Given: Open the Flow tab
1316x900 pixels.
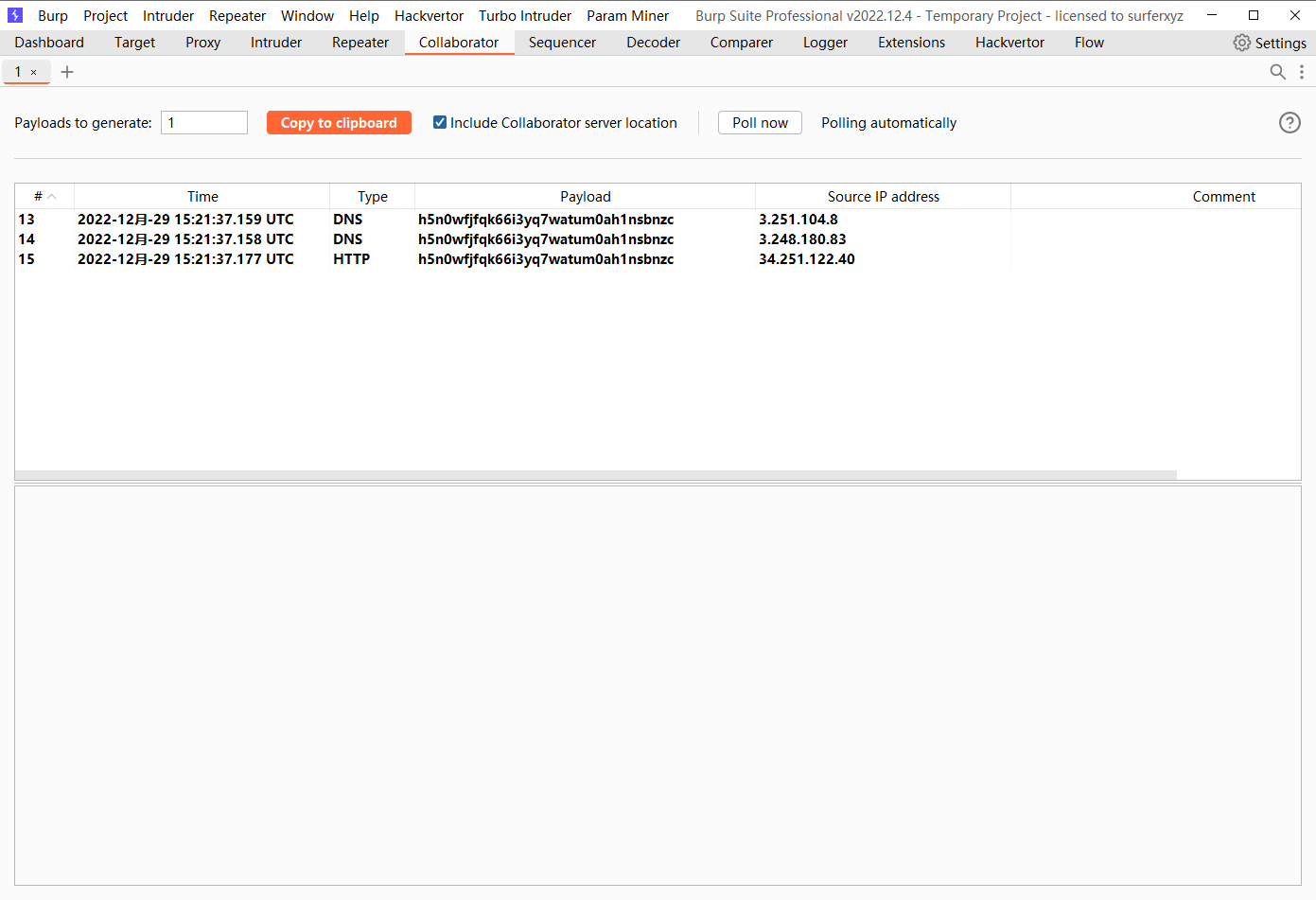Looking at the screenshot, I should [x=1089, y=42].
